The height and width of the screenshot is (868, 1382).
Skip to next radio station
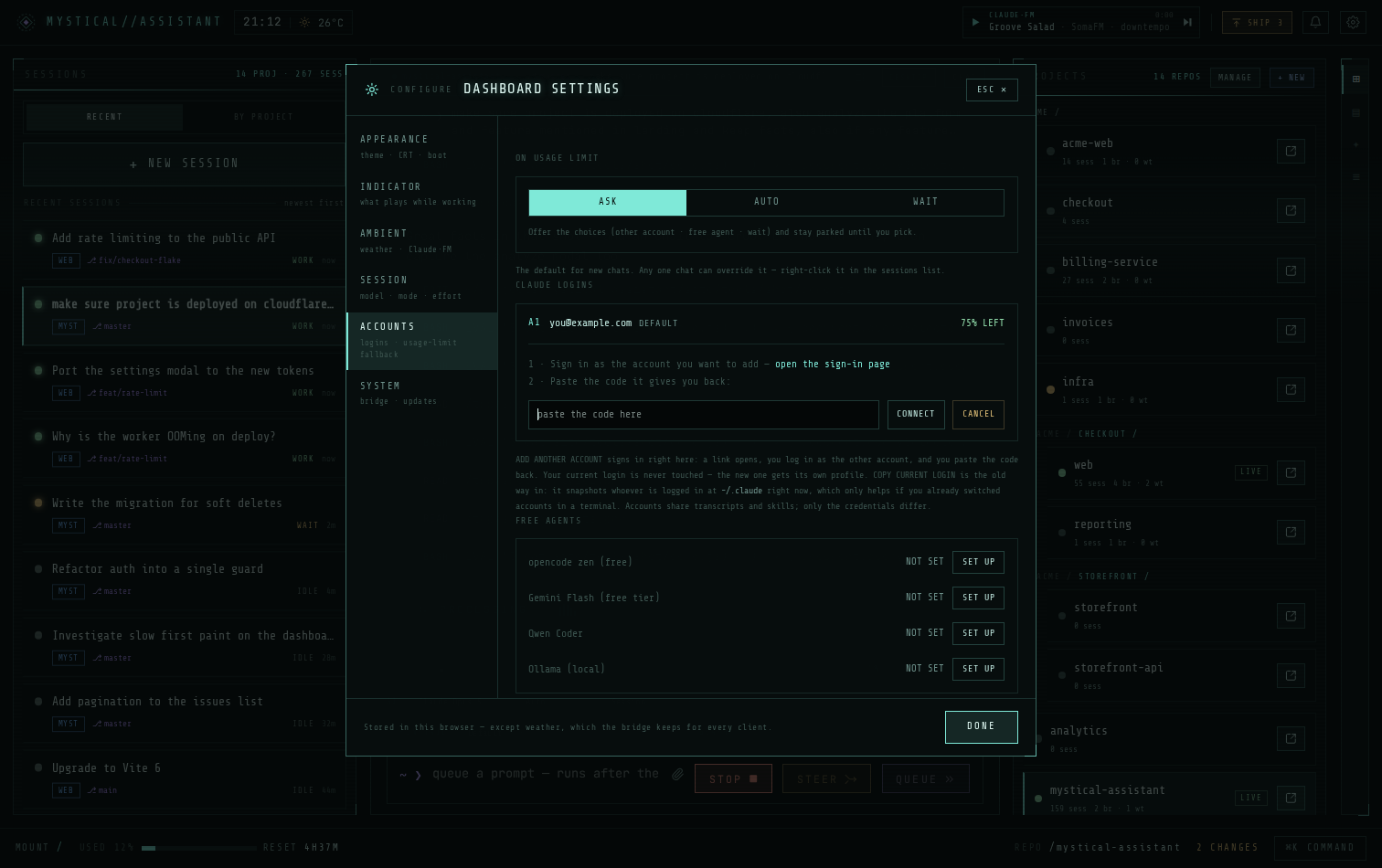(1187, 23)
